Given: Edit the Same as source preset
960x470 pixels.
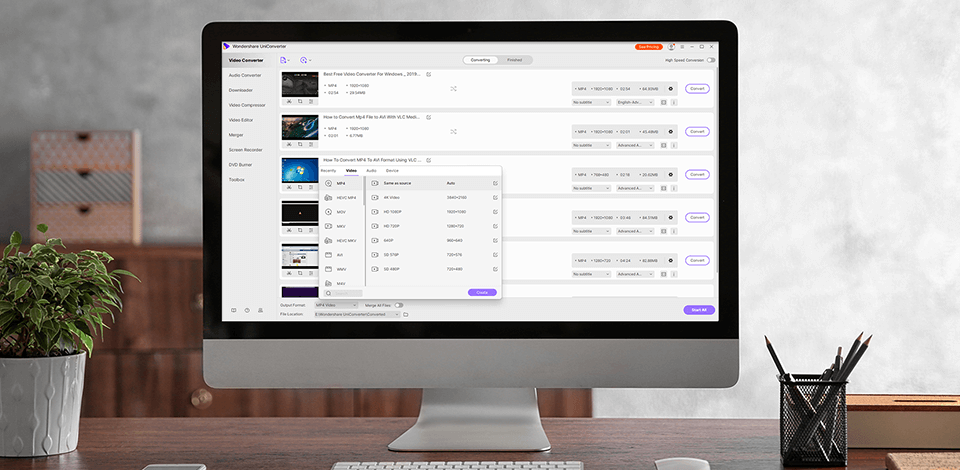Looking at the screenshot, I should pyautogui.click(x=495, y=183).
